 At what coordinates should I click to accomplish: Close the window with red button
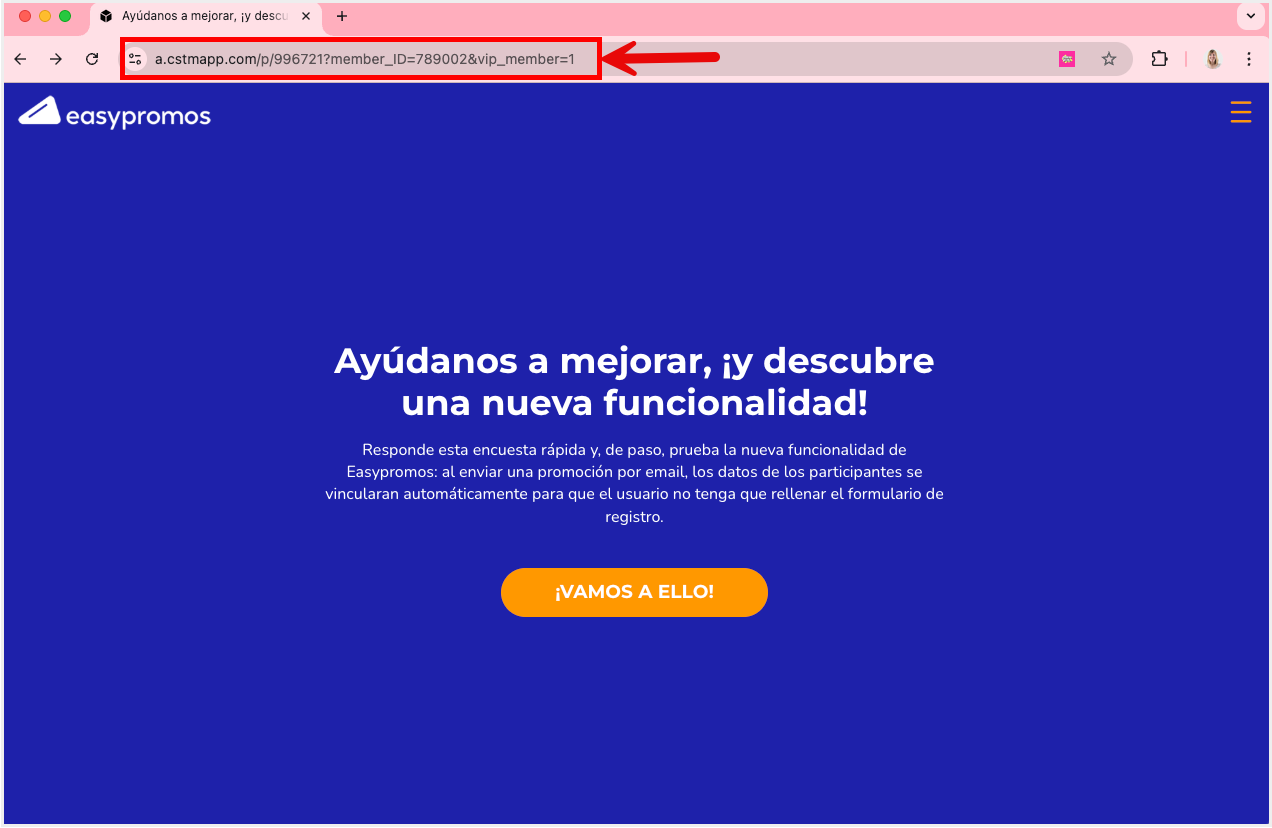(x=25, y=16)
